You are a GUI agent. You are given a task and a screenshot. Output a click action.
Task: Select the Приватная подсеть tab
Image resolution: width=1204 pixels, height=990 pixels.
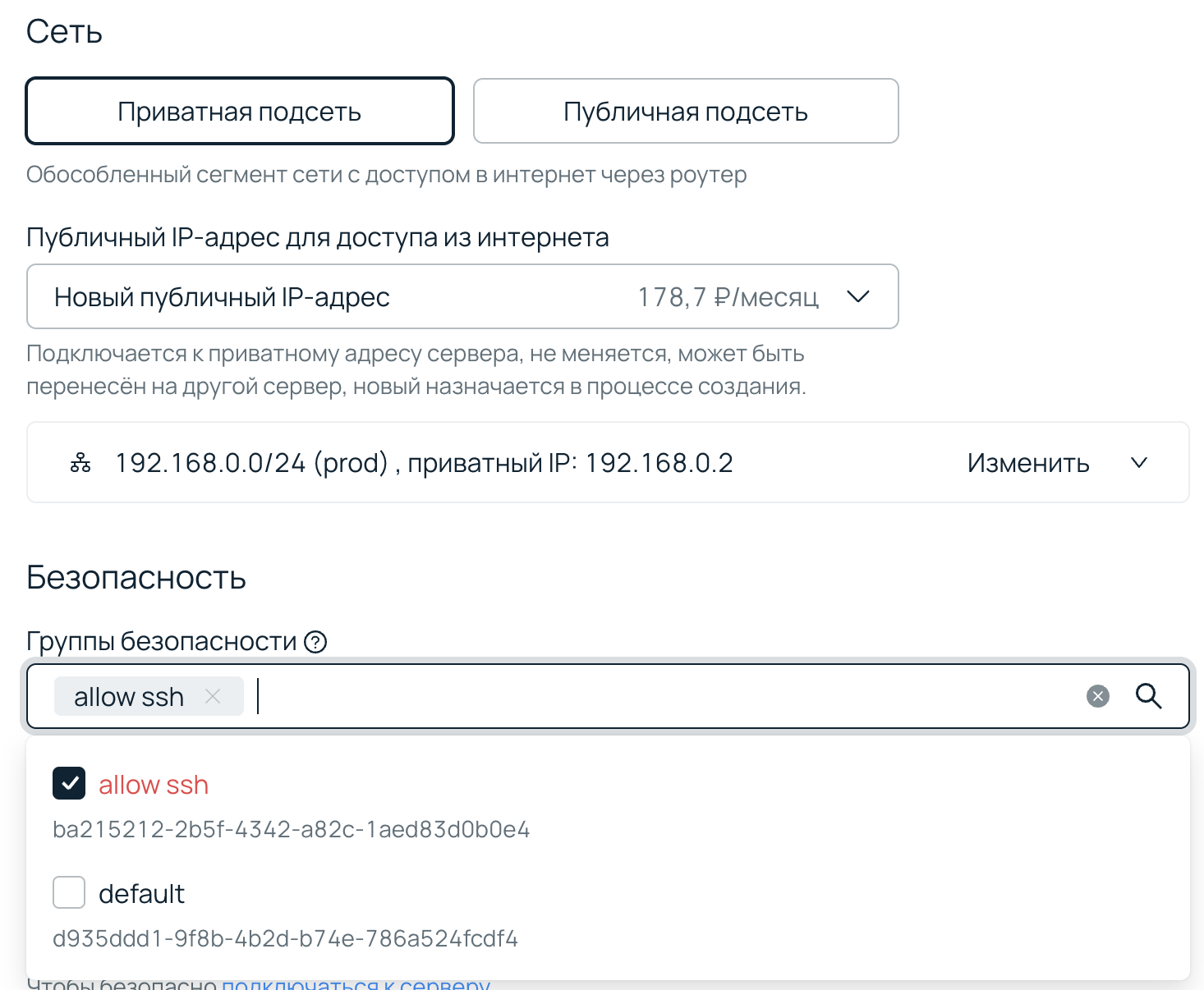tap(240, 112)
